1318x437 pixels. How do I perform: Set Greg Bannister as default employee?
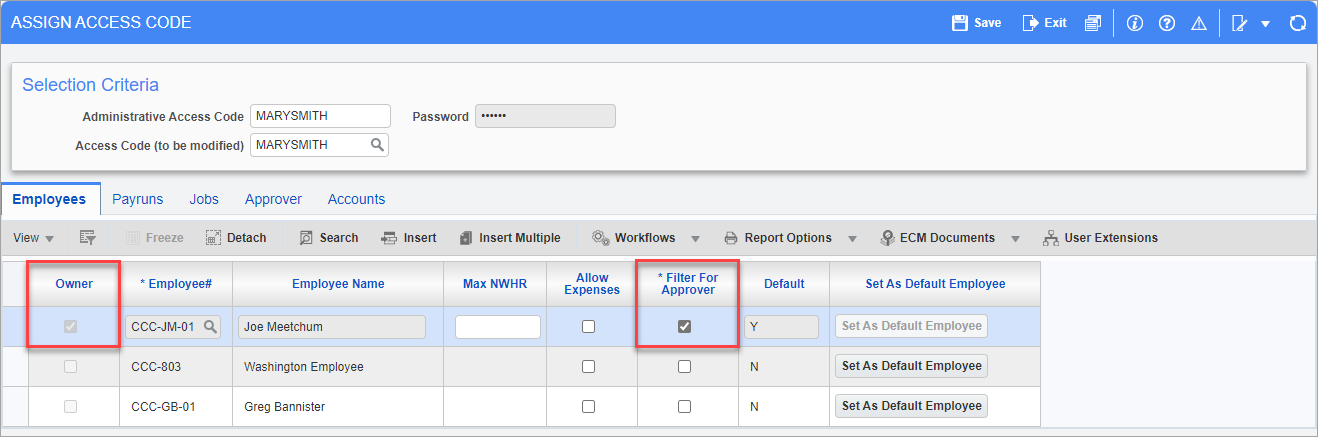tap(911, 406)
